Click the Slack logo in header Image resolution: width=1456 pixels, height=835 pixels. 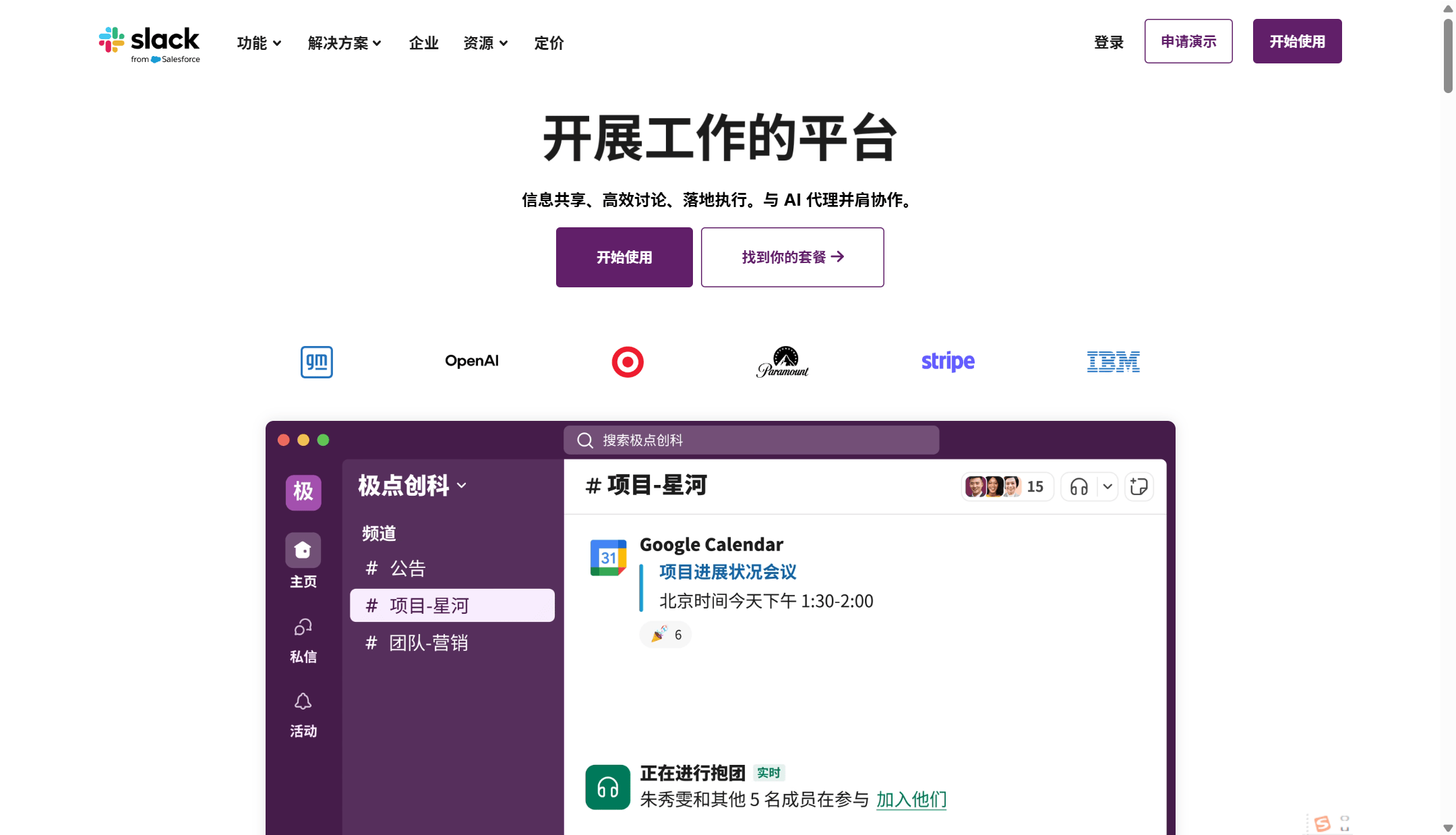pyautogui.click(x=150, y=43)
